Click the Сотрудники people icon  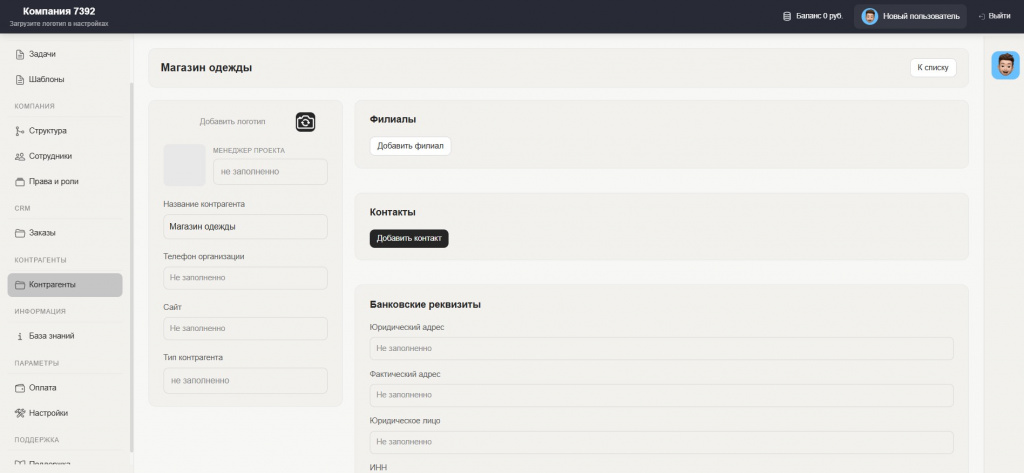pos(20,156)
